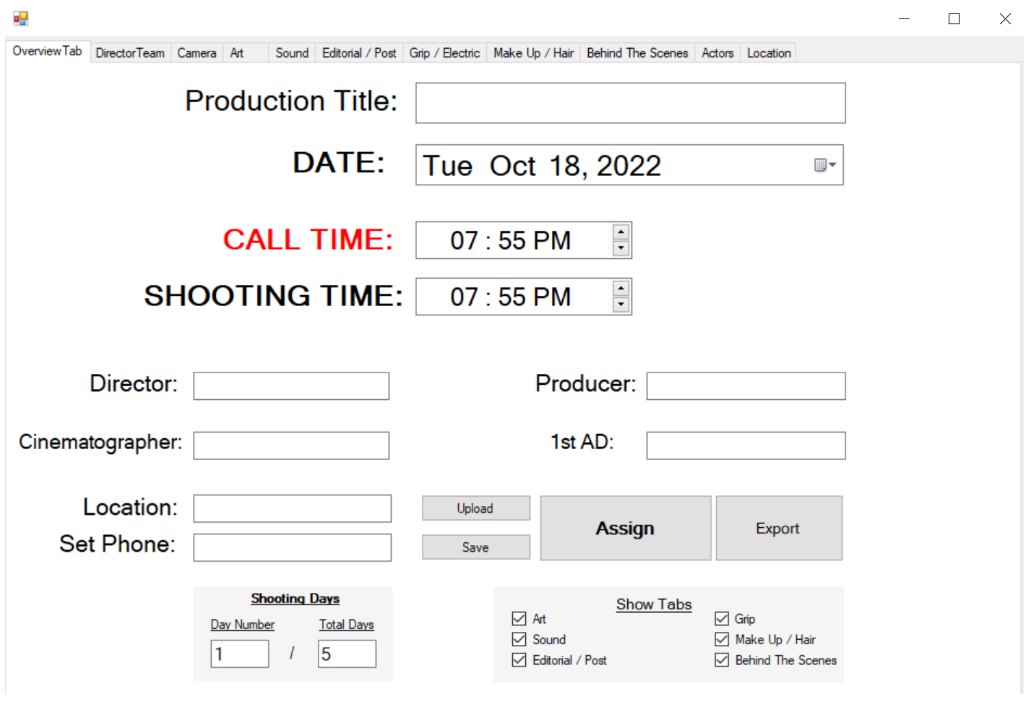The height and width of the screenshot is (702, 1024).
Task: Click the Save button
Action: click(475, 547)
